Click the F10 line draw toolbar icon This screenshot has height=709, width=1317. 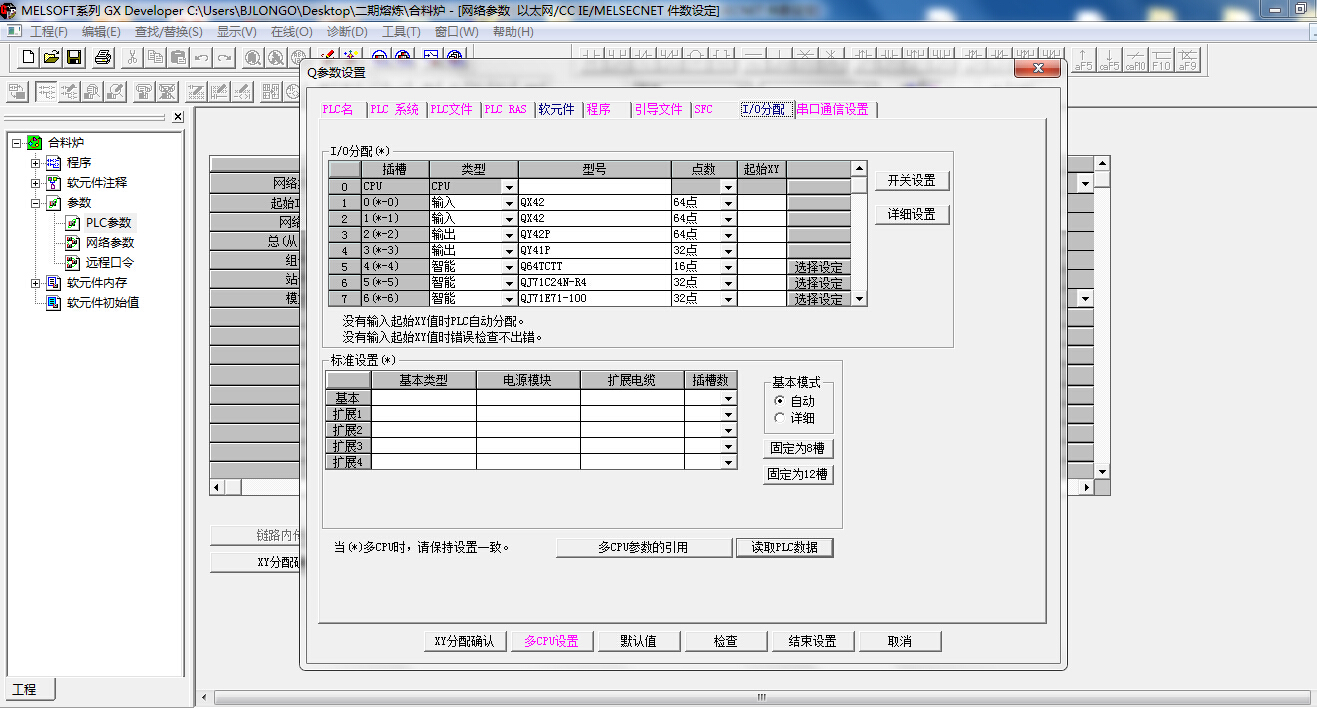click(x=1161, y=60)
